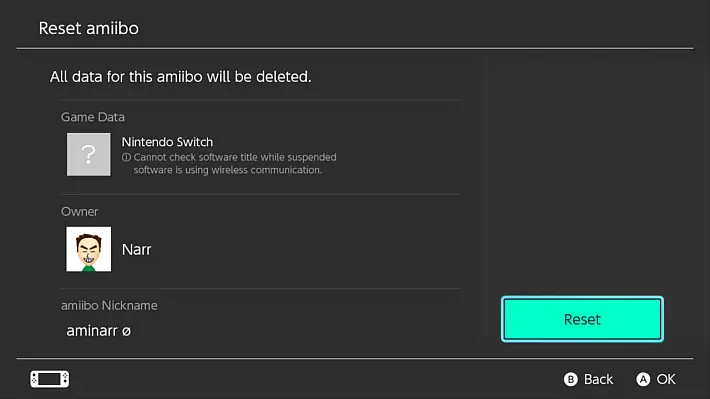Click the Nintendo Switch game data title
Viewport: 710px width, 399px height.
[x=167, y=142]
